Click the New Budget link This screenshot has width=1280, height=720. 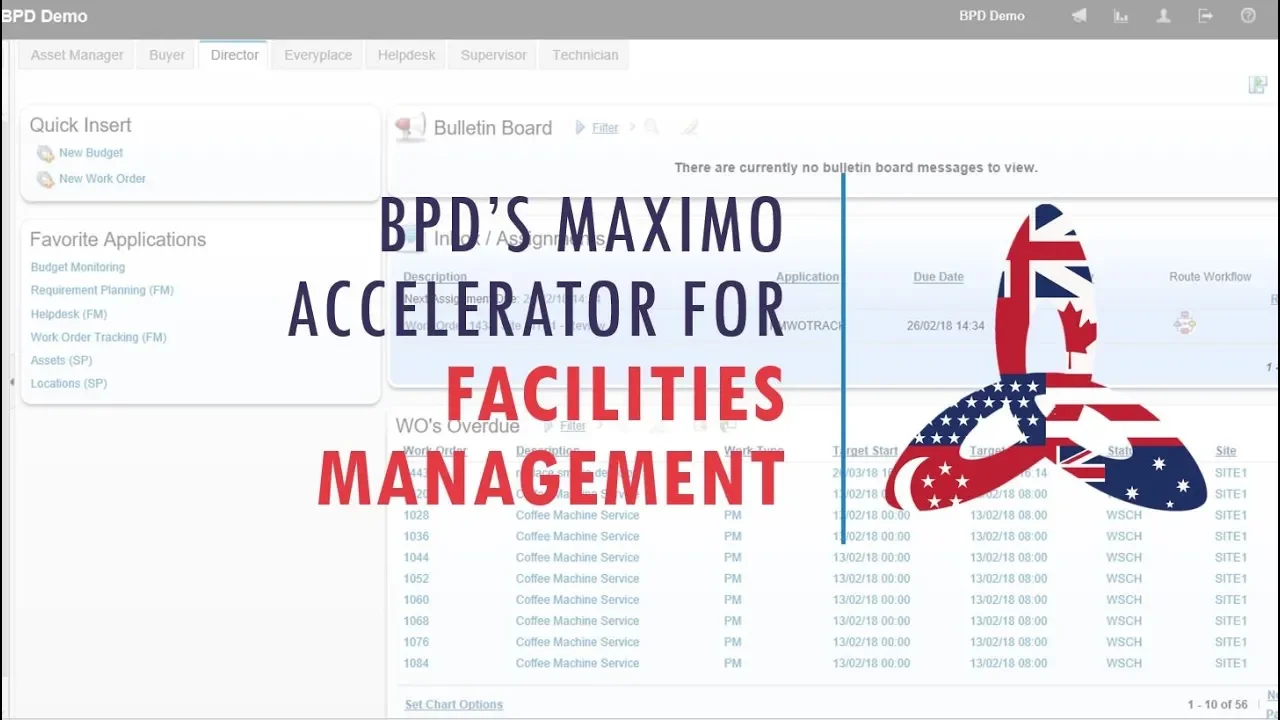coord(91,153)
